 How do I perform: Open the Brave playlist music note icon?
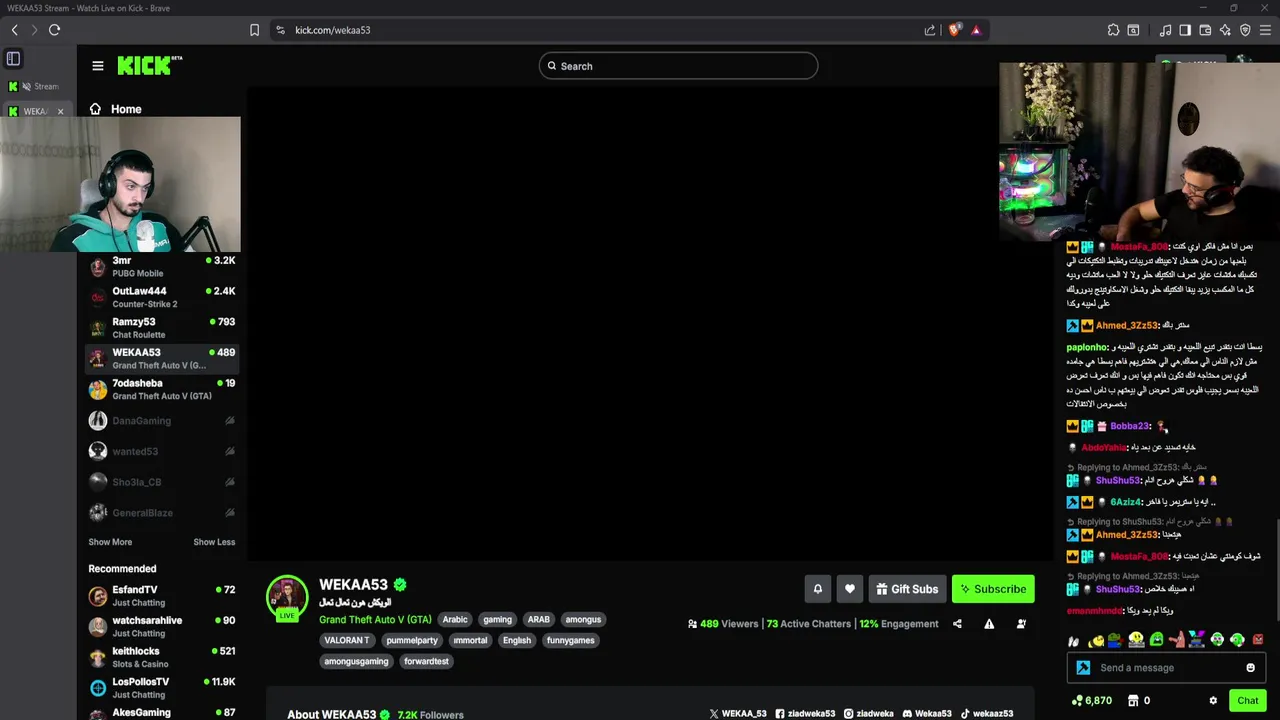click(1166, 30)
